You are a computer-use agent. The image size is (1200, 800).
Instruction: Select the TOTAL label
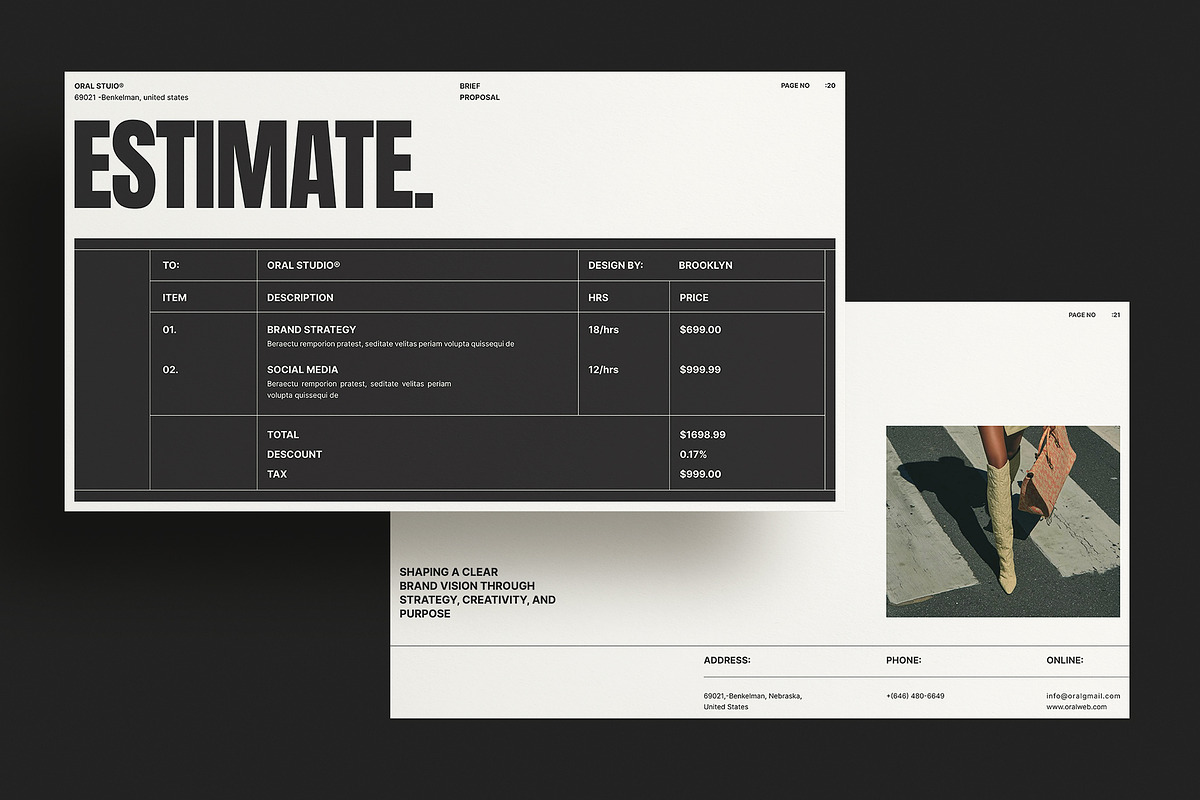click(x=283, y=435)
